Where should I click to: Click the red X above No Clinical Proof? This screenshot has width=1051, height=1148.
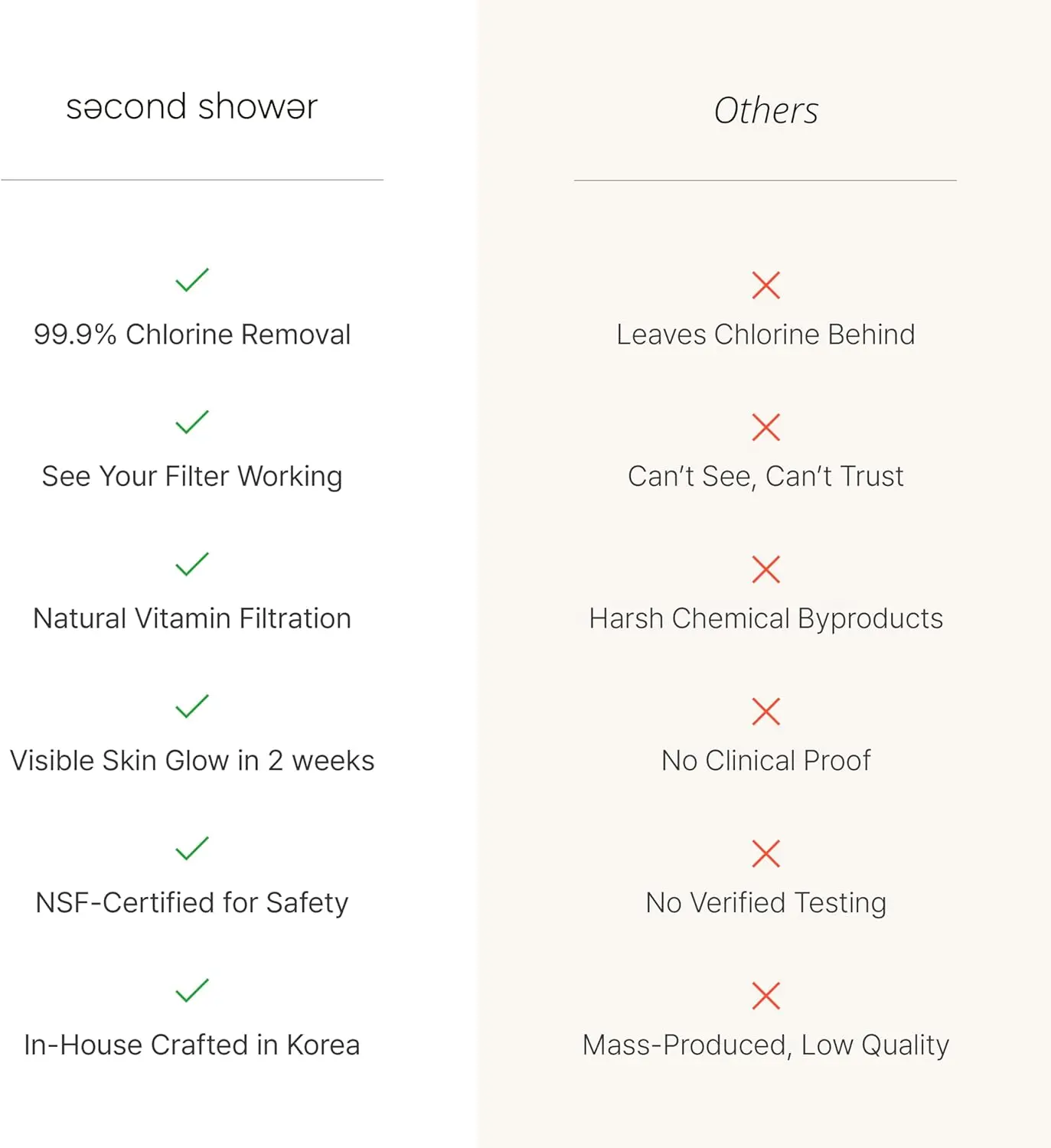765,712
